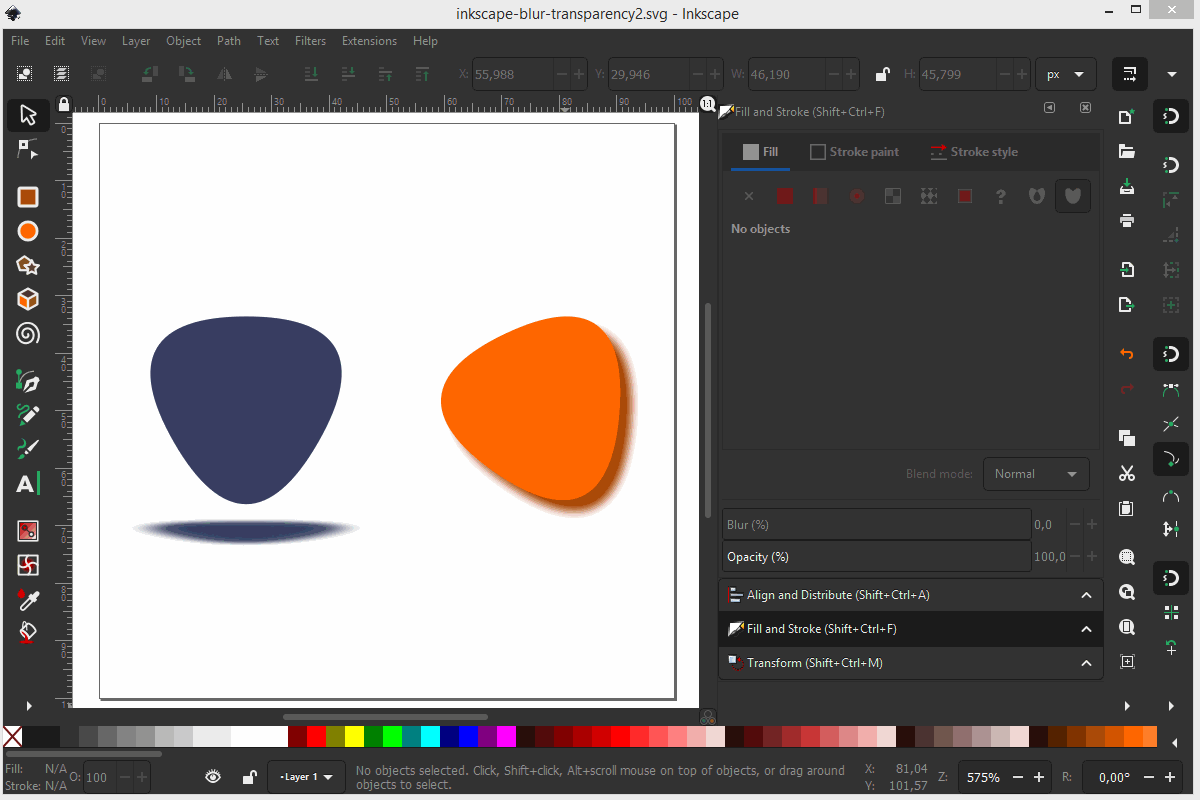Screen dimensions: 1200x800
Task: Collapse the Align and Distribute panel
Action: tap(1086, 595)
